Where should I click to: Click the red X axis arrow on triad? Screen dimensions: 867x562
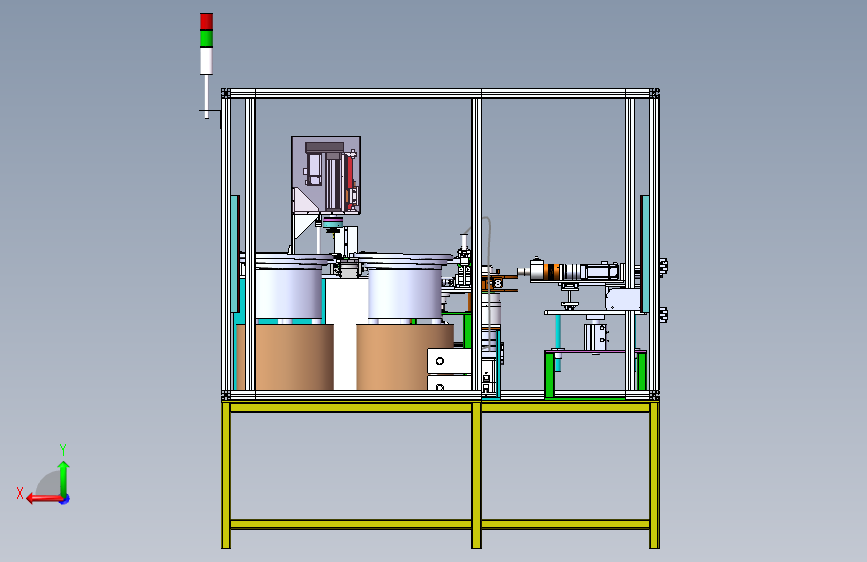(x=44, y=499)
